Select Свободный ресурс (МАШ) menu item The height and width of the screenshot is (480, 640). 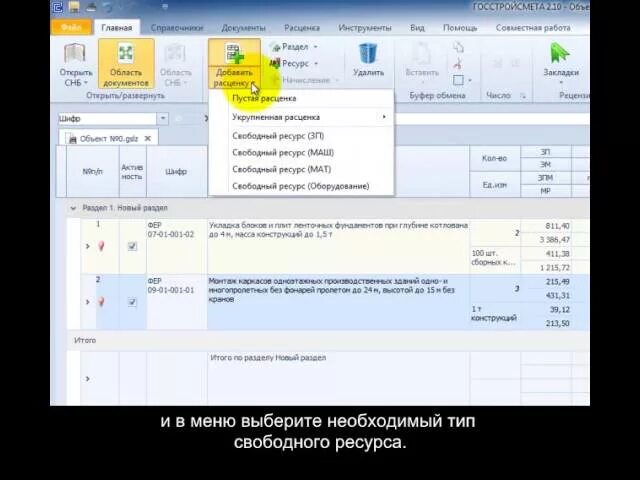(301, 153)
